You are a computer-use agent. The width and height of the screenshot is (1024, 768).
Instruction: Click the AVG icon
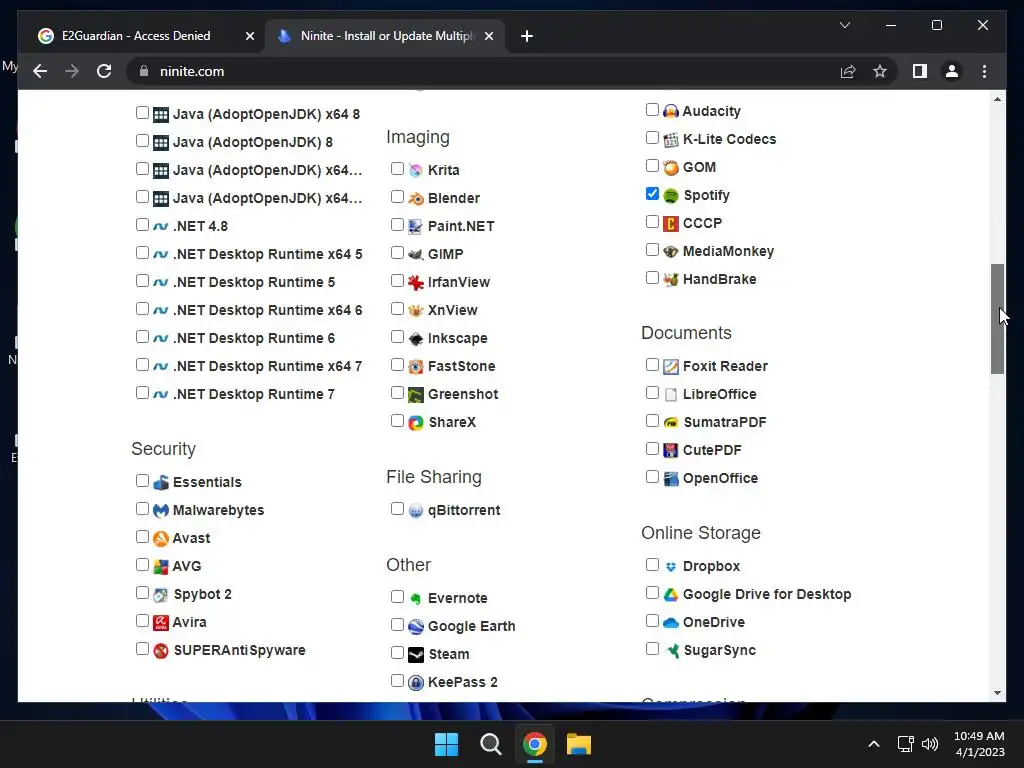tap(161, 566)
